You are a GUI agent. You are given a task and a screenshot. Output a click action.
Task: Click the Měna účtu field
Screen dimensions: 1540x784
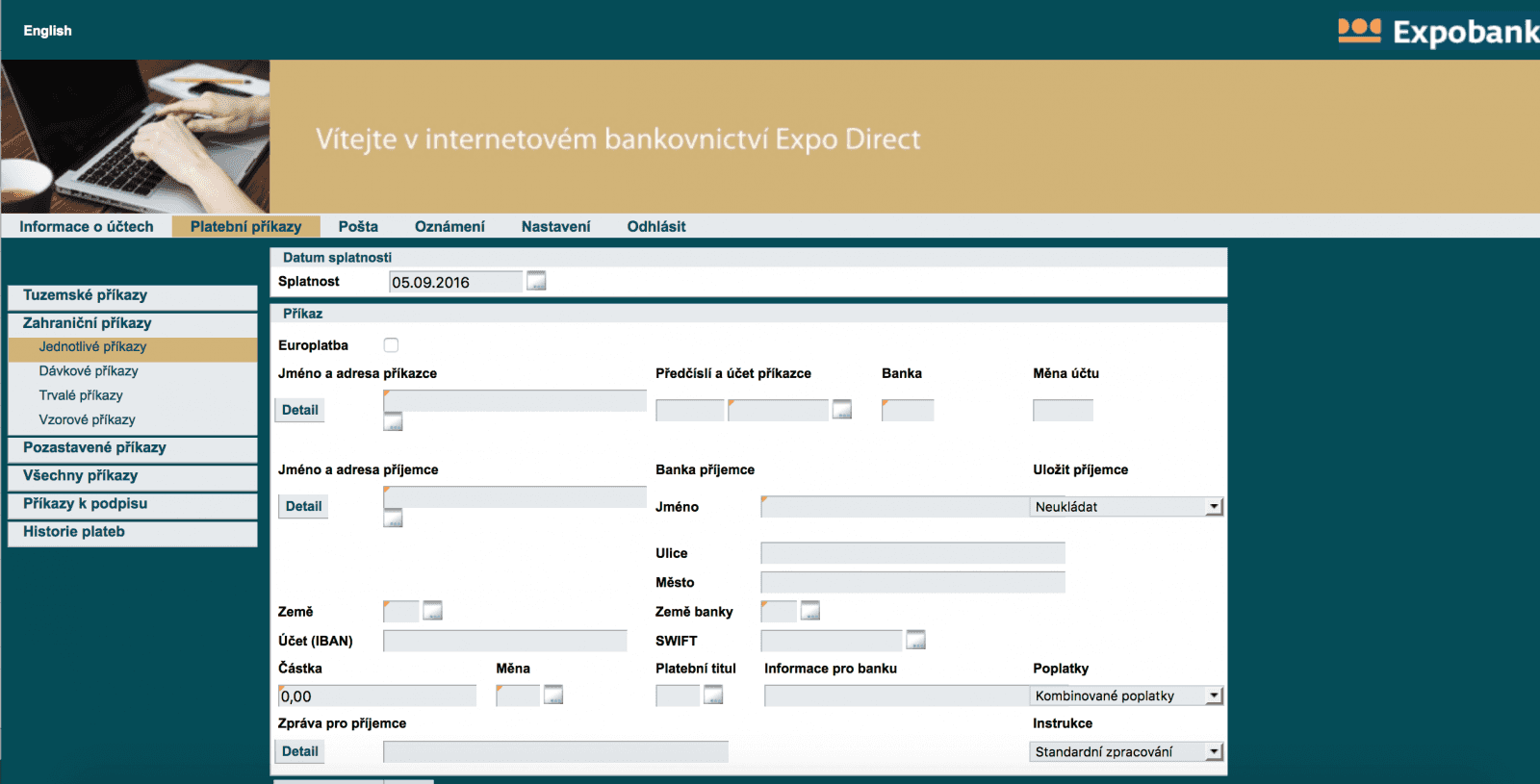tap(1063, 411)
